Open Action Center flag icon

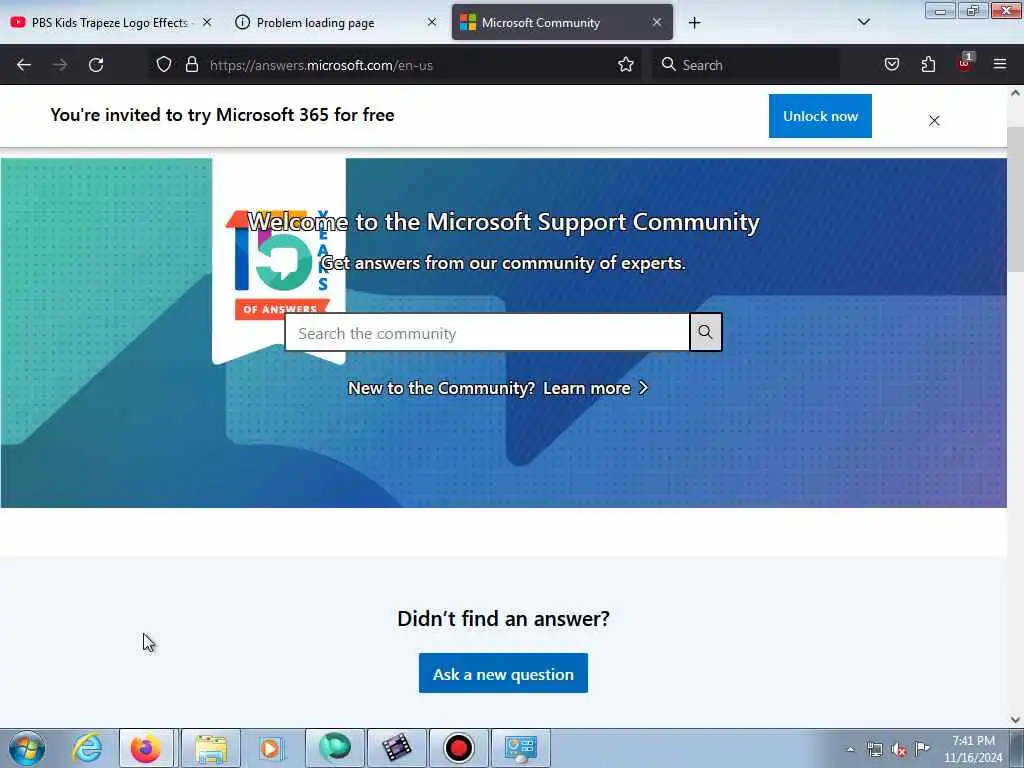(922, 749)
